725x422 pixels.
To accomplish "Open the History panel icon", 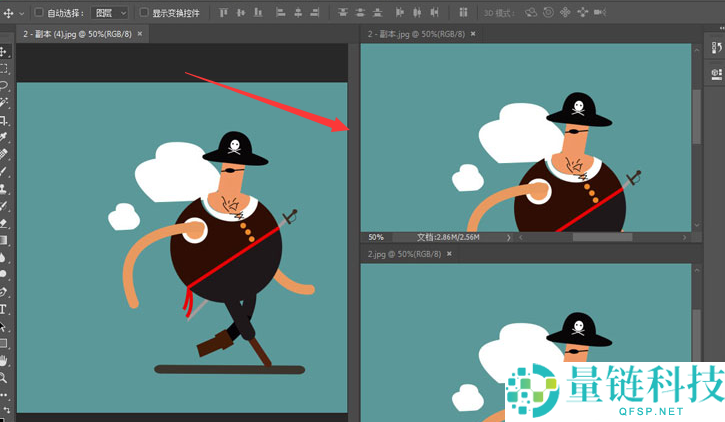I will 716,49.
